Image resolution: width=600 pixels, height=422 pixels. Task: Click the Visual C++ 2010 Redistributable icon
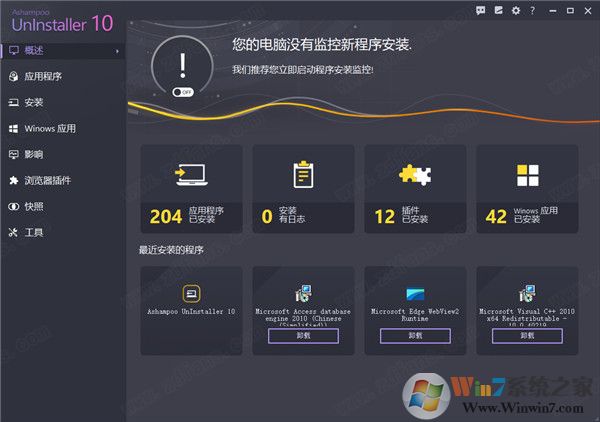pos(527,294)
